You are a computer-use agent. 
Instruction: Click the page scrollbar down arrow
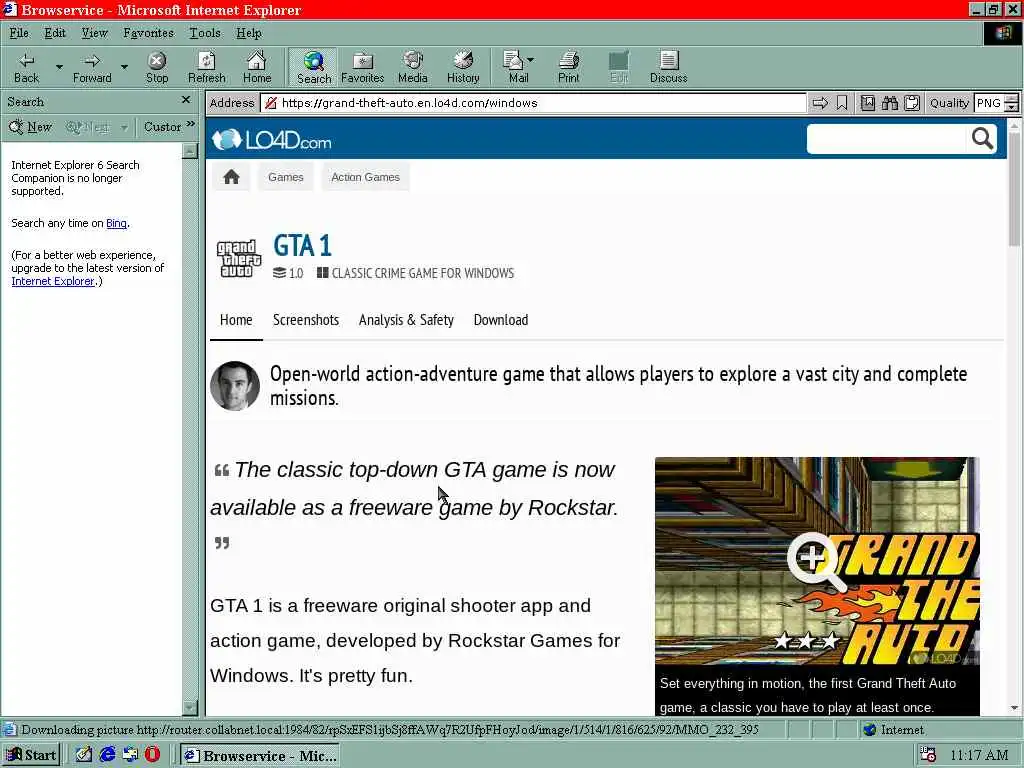1014,708
